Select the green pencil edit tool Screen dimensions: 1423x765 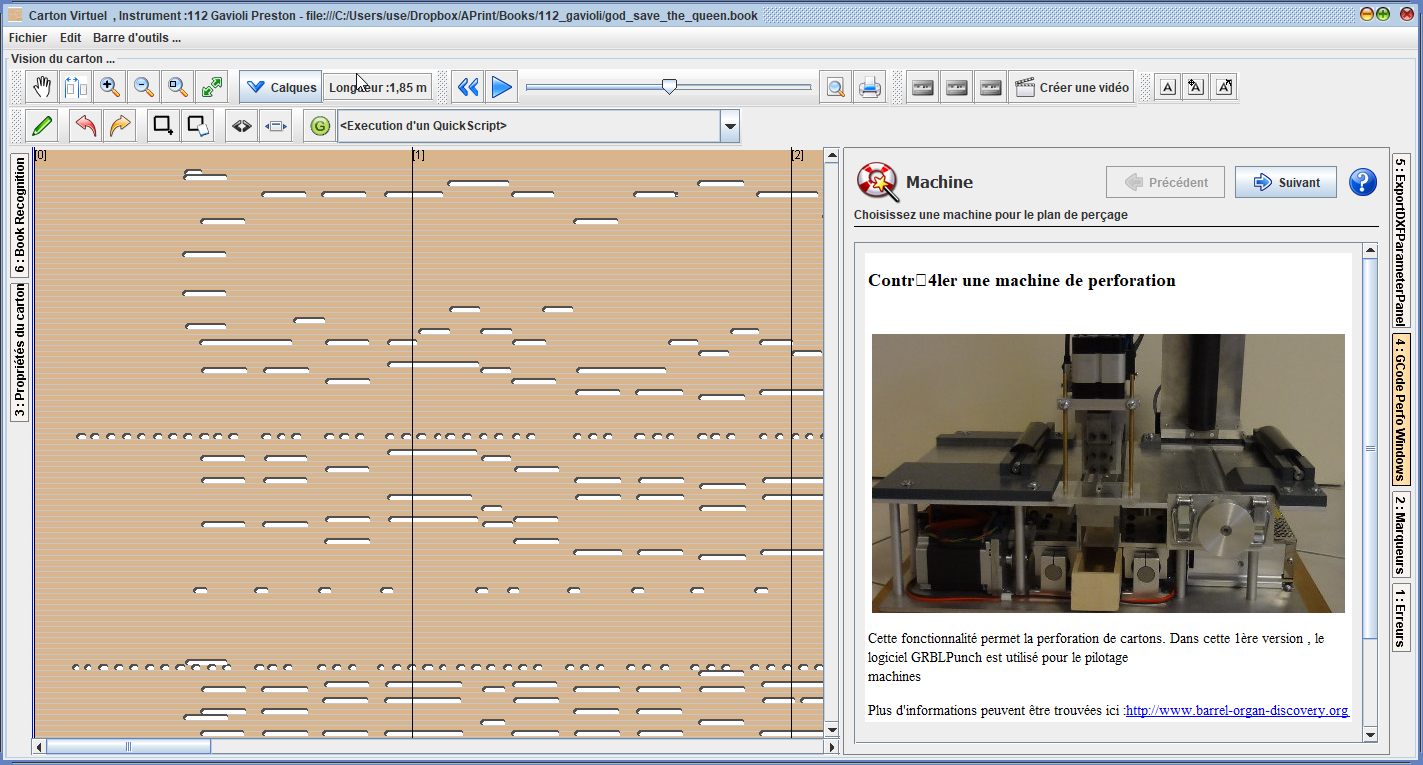point(42,126)
